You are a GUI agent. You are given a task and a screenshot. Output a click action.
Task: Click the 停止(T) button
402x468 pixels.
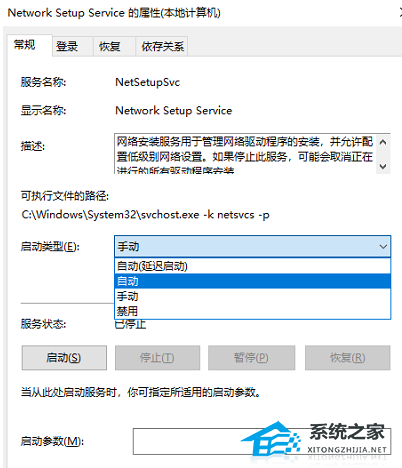click(157, 358)
